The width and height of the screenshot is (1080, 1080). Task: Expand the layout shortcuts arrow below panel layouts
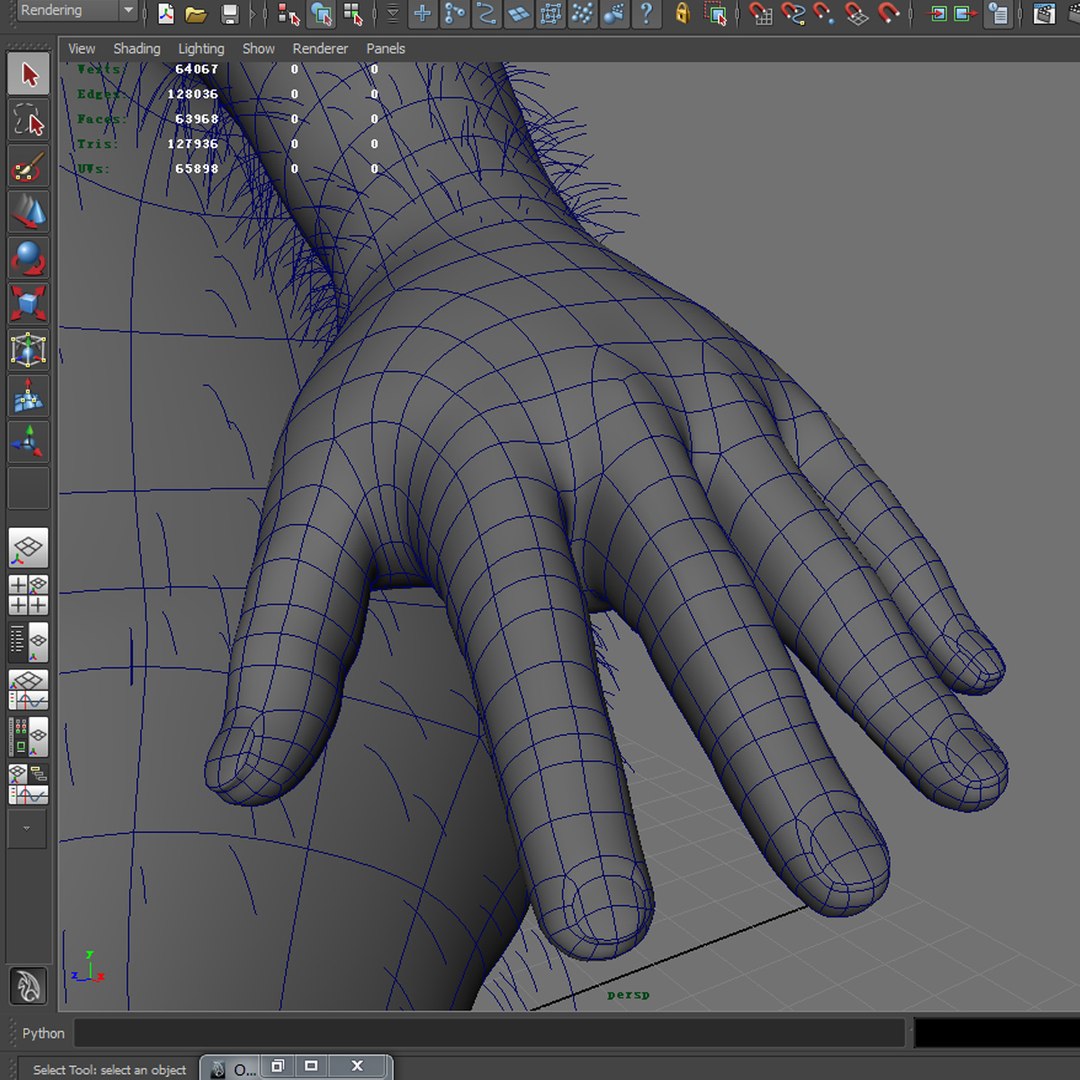27,828
